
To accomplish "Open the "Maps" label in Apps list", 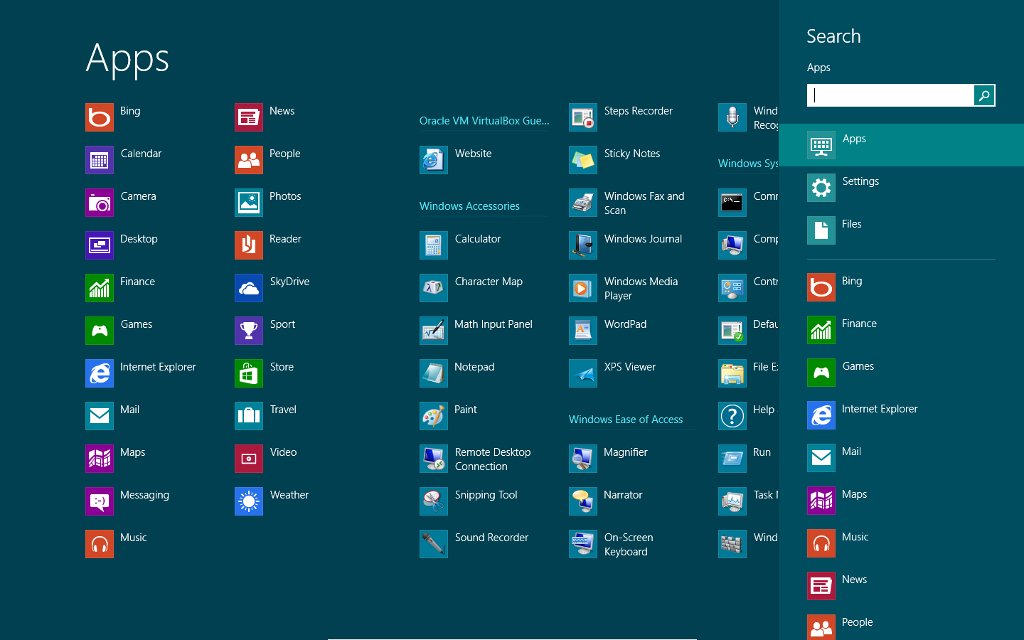I will 133,453.
